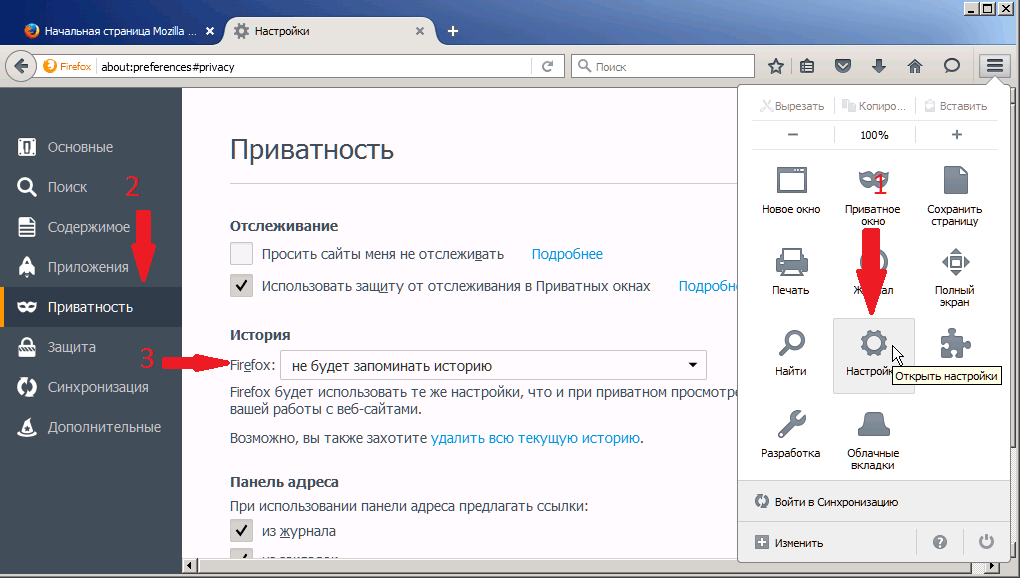Switch to 'Начальная страница Mozilla' tab
Screen dimensions: 1020x578
tap(113, 31)
